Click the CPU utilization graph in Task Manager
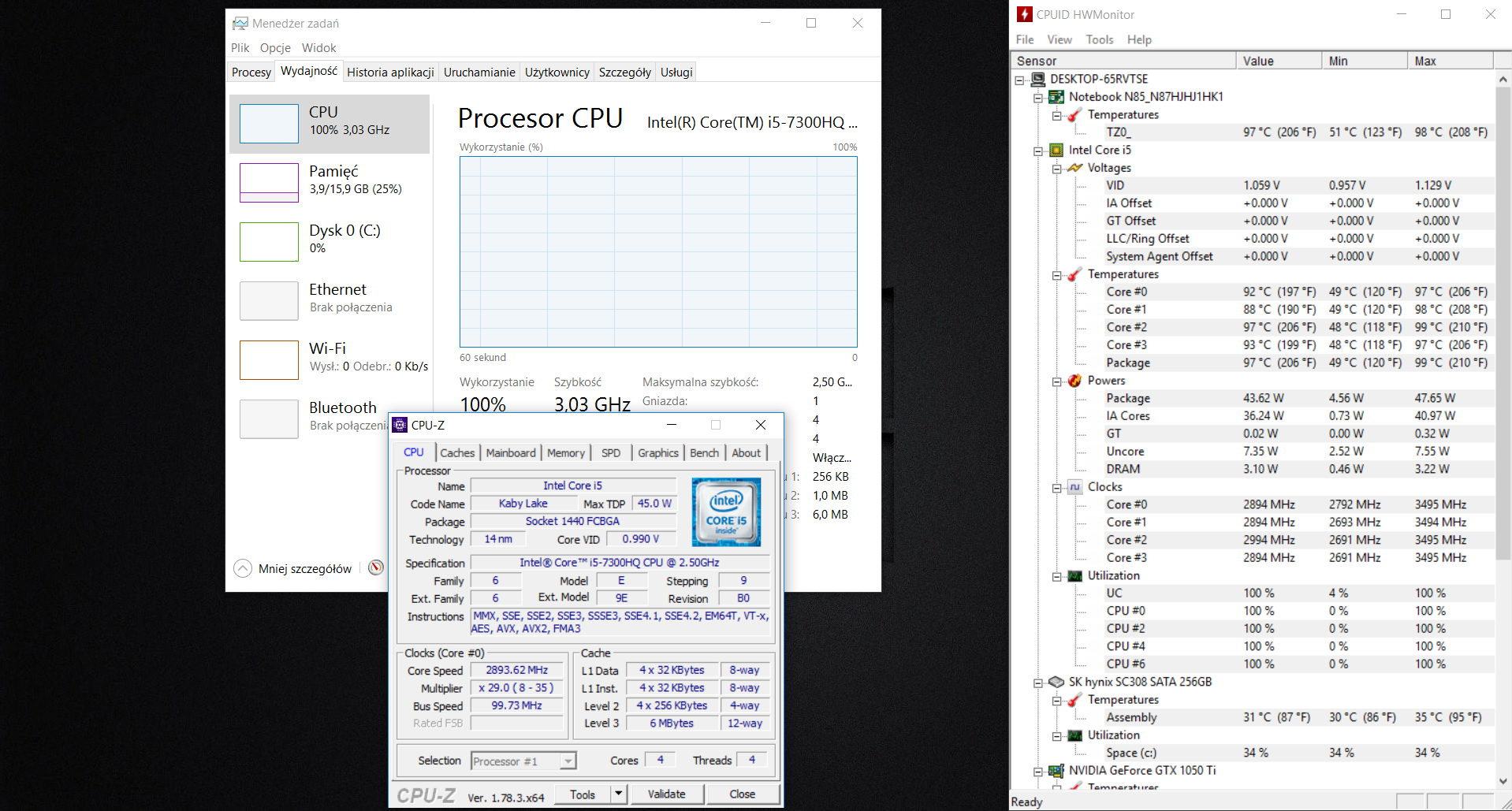Viewport: 1512px width, 811px height. (x=658, y=251)
